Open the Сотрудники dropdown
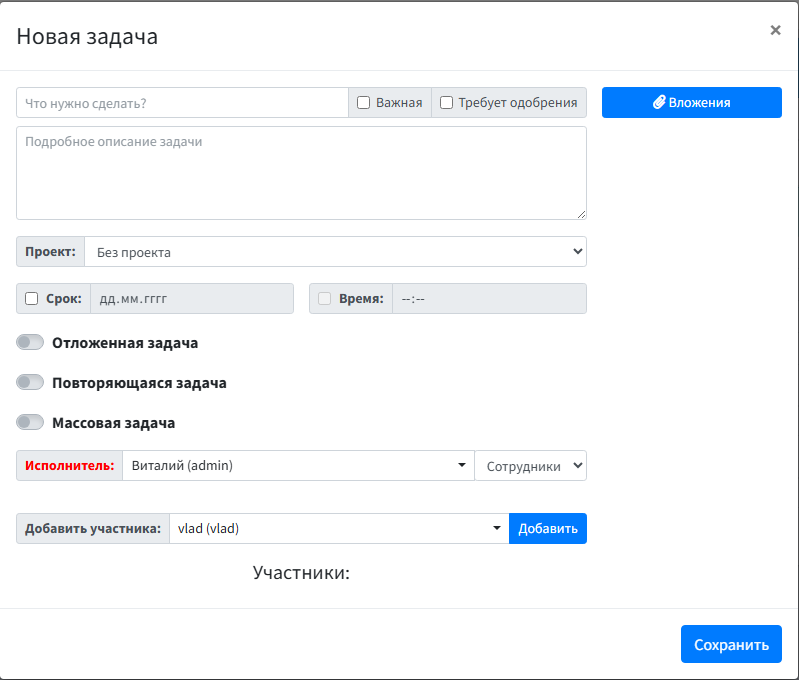 coord(530,465)
